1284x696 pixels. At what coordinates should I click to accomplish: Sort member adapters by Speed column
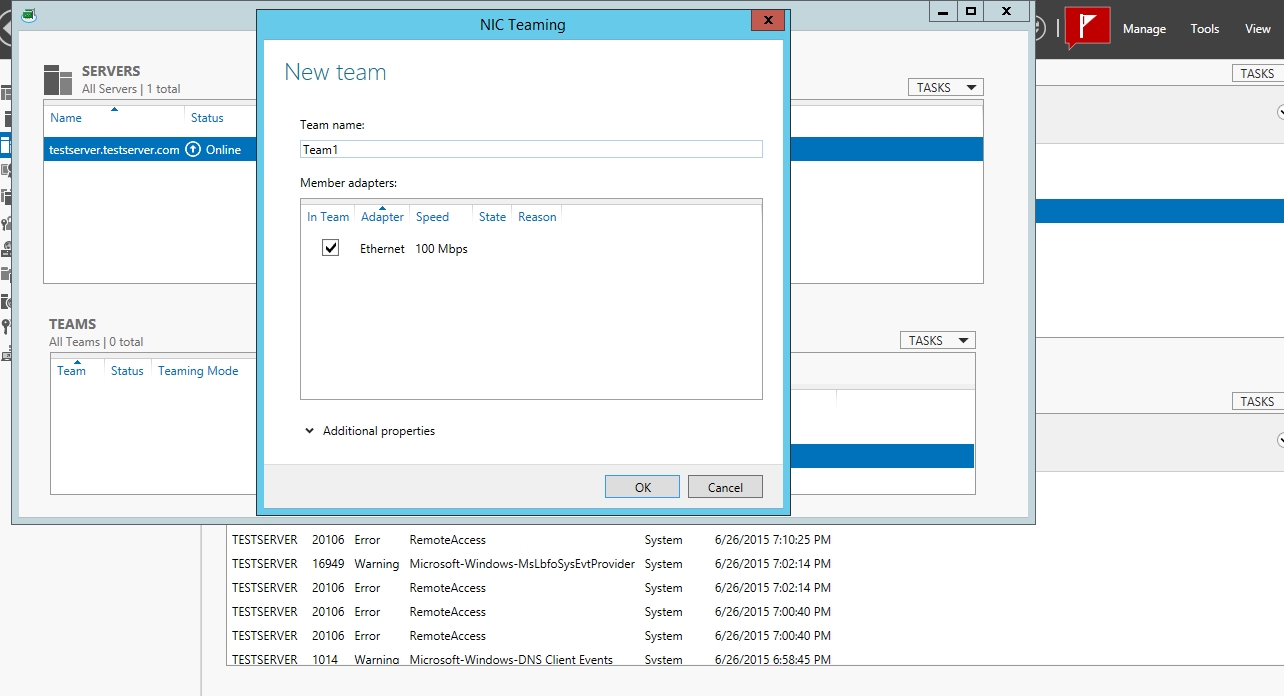click(x=432, y=217)
